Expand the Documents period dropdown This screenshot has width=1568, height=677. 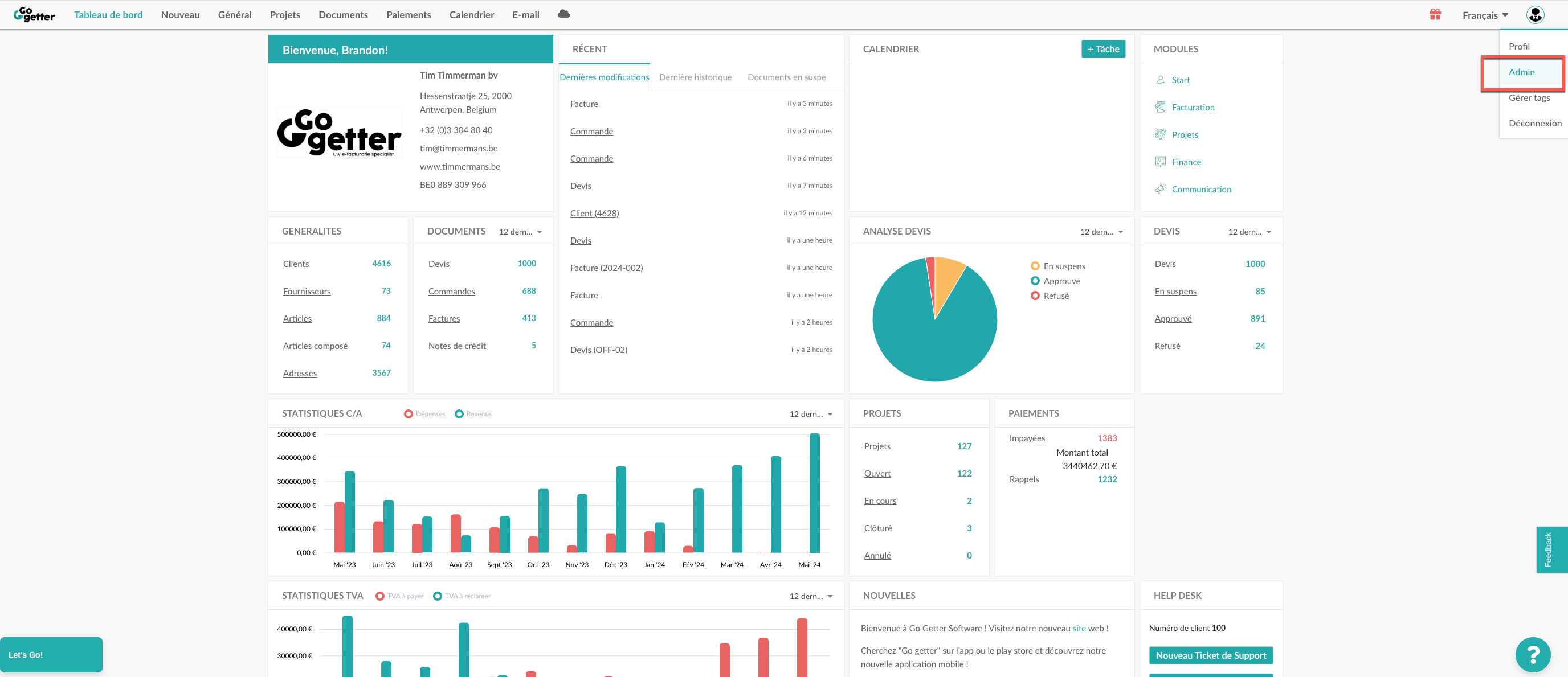click(520, 232)
